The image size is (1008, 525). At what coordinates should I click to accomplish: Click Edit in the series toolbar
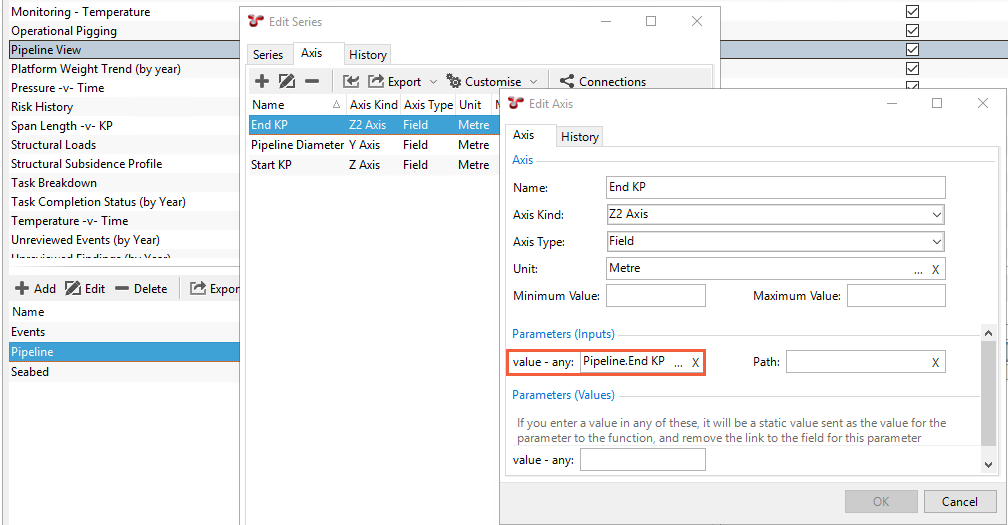[85, 289]
